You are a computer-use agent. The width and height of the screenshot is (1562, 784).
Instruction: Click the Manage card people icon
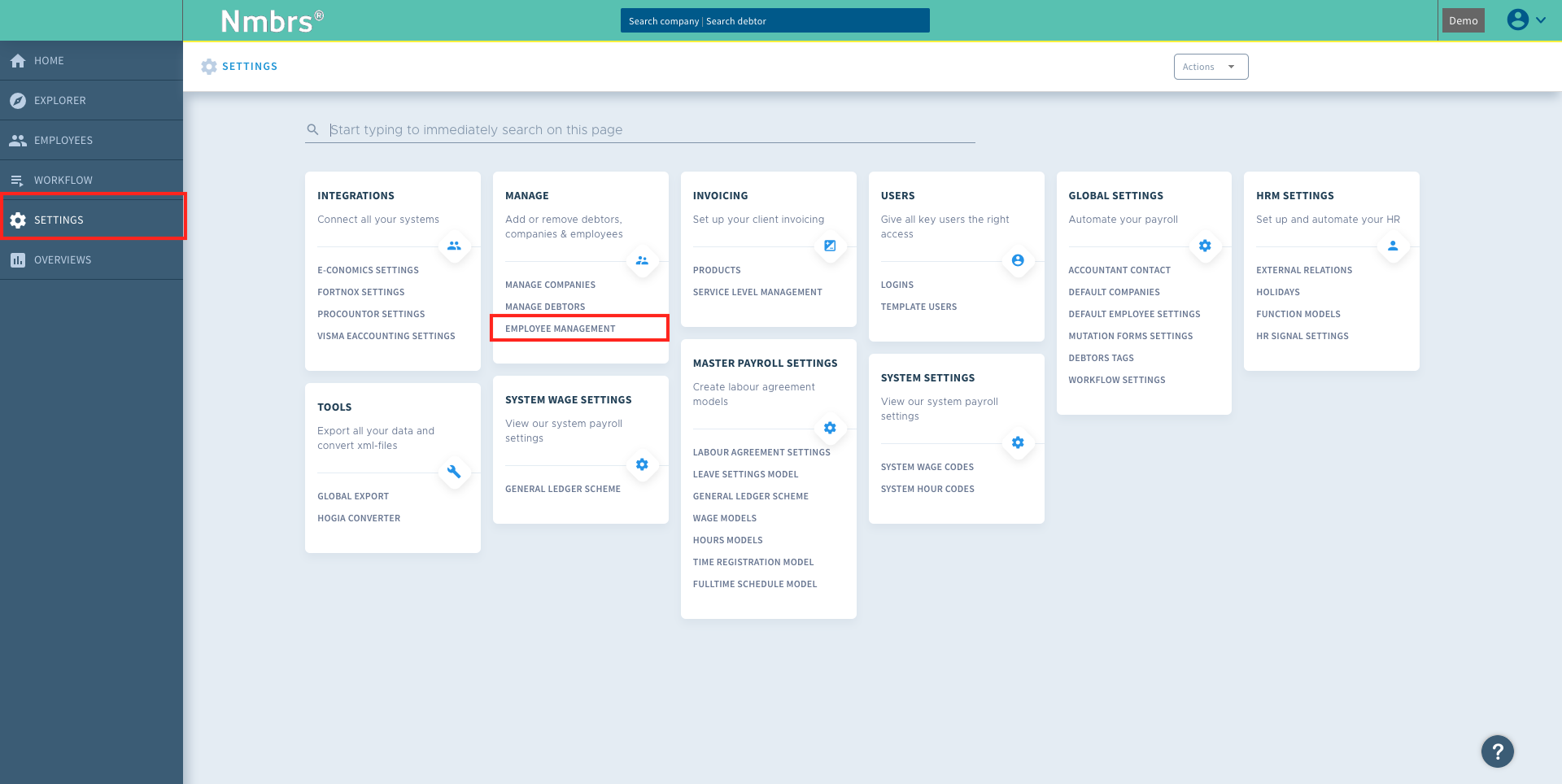(x=642, y=260)
